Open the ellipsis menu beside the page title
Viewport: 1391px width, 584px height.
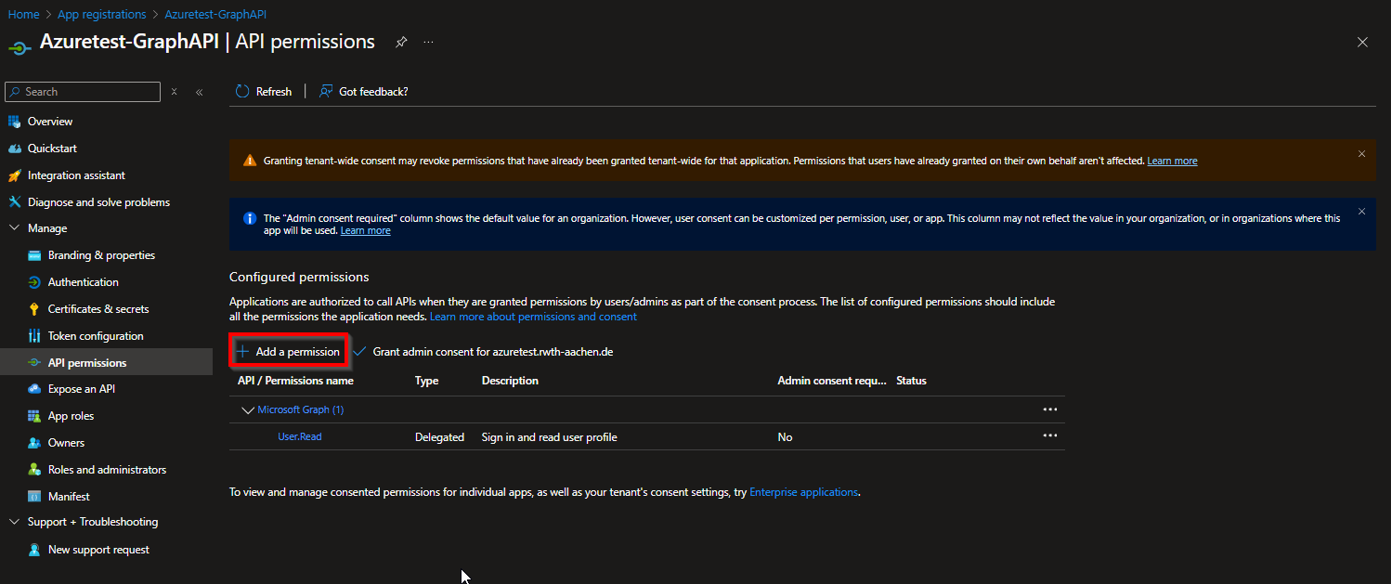point(428,42)
